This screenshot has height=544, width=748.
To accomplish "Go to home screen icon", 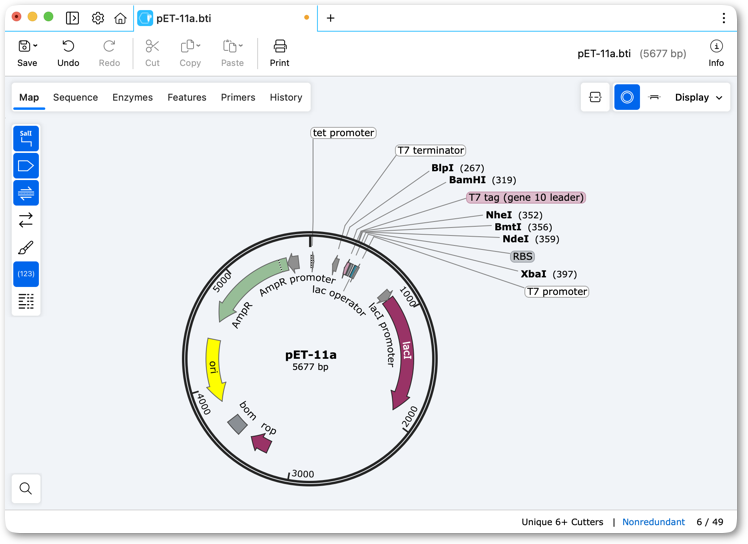I will coord(120,18).
